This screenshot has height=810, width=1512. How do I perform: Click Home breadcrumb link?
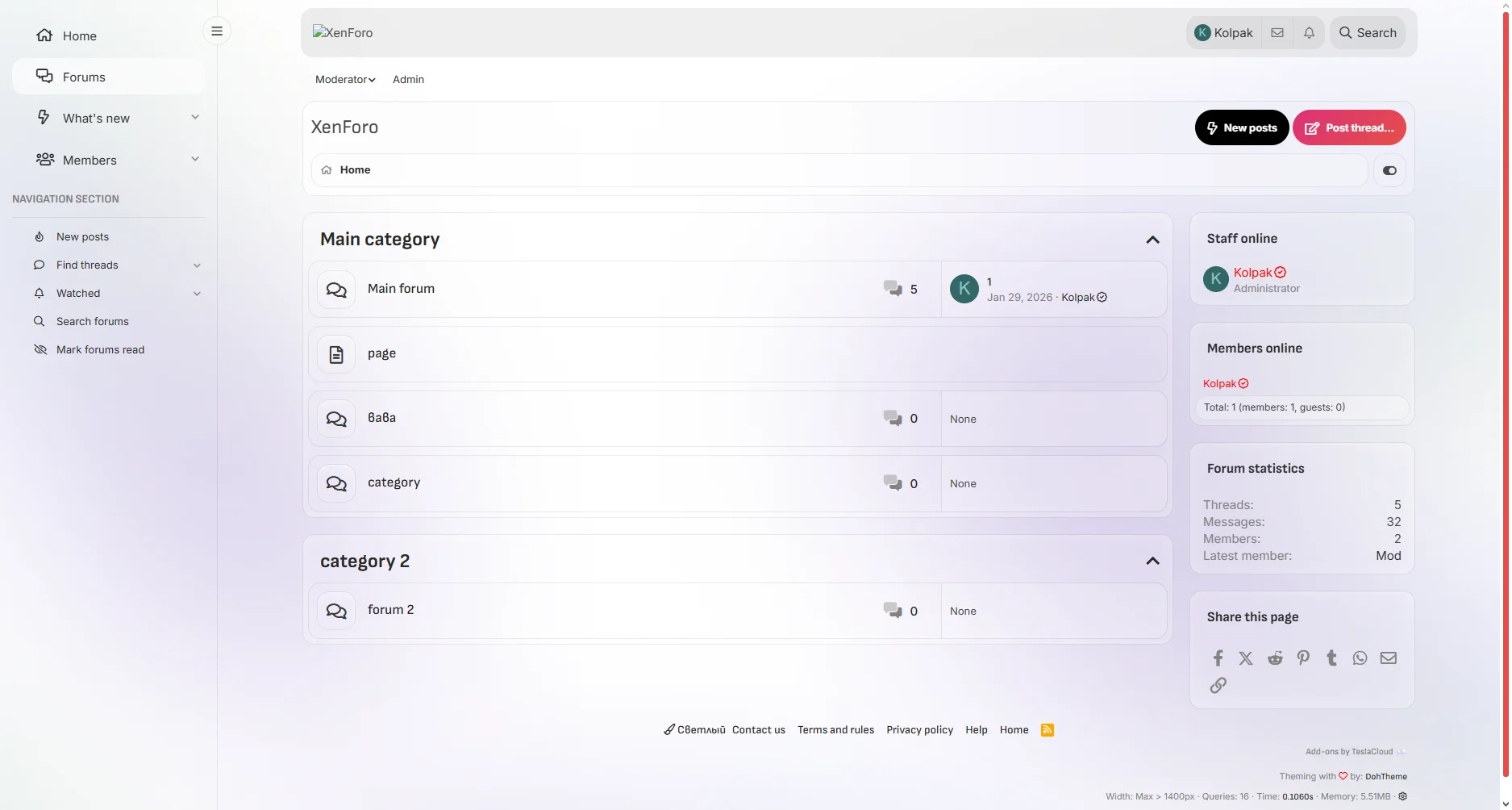[x=355, y=170]
